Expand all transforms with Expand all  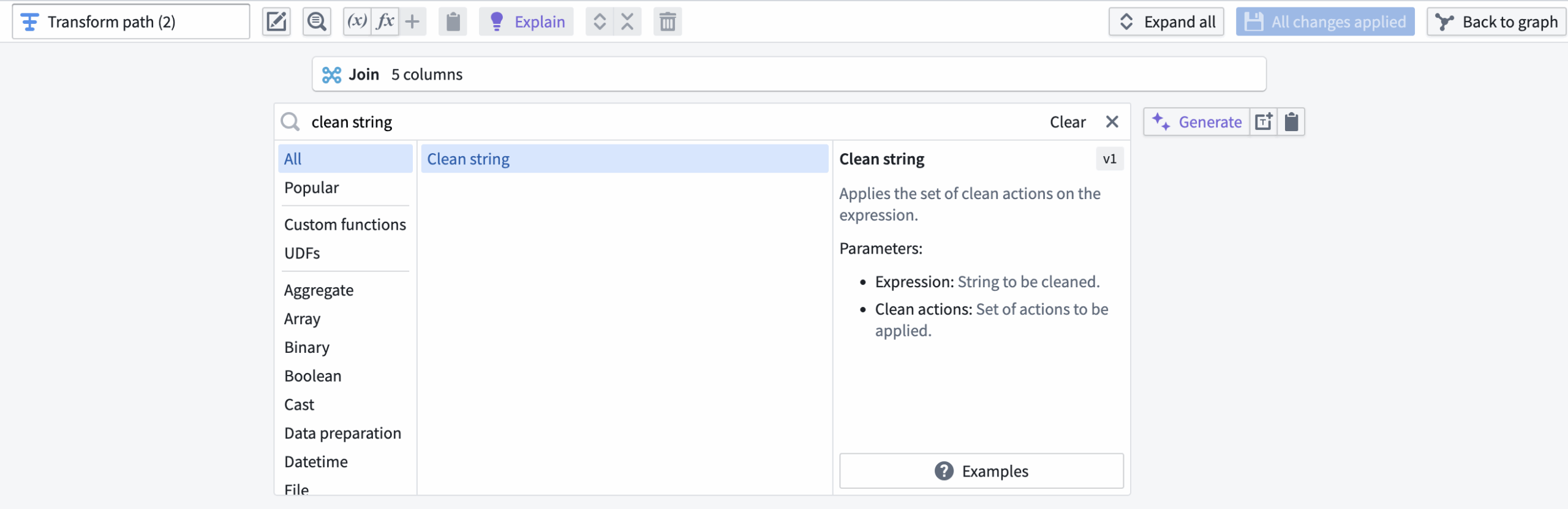pos(1166,22)
